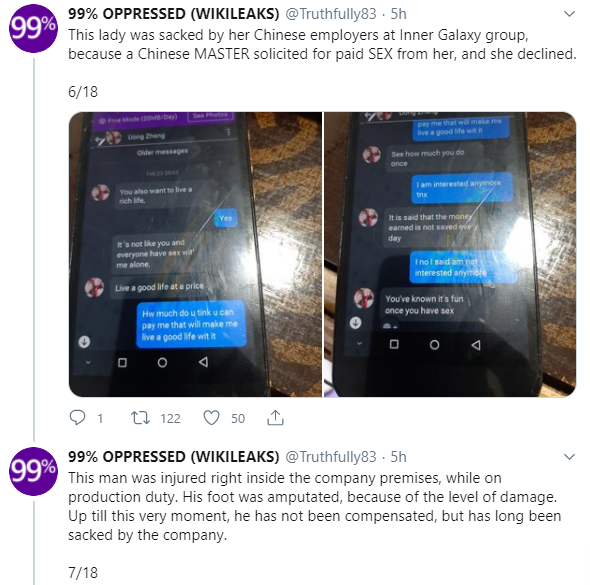Viewport: 590px width, 585px height.
Task: Open the 5h timestamp on the second tweet
Action: point(398,457)
